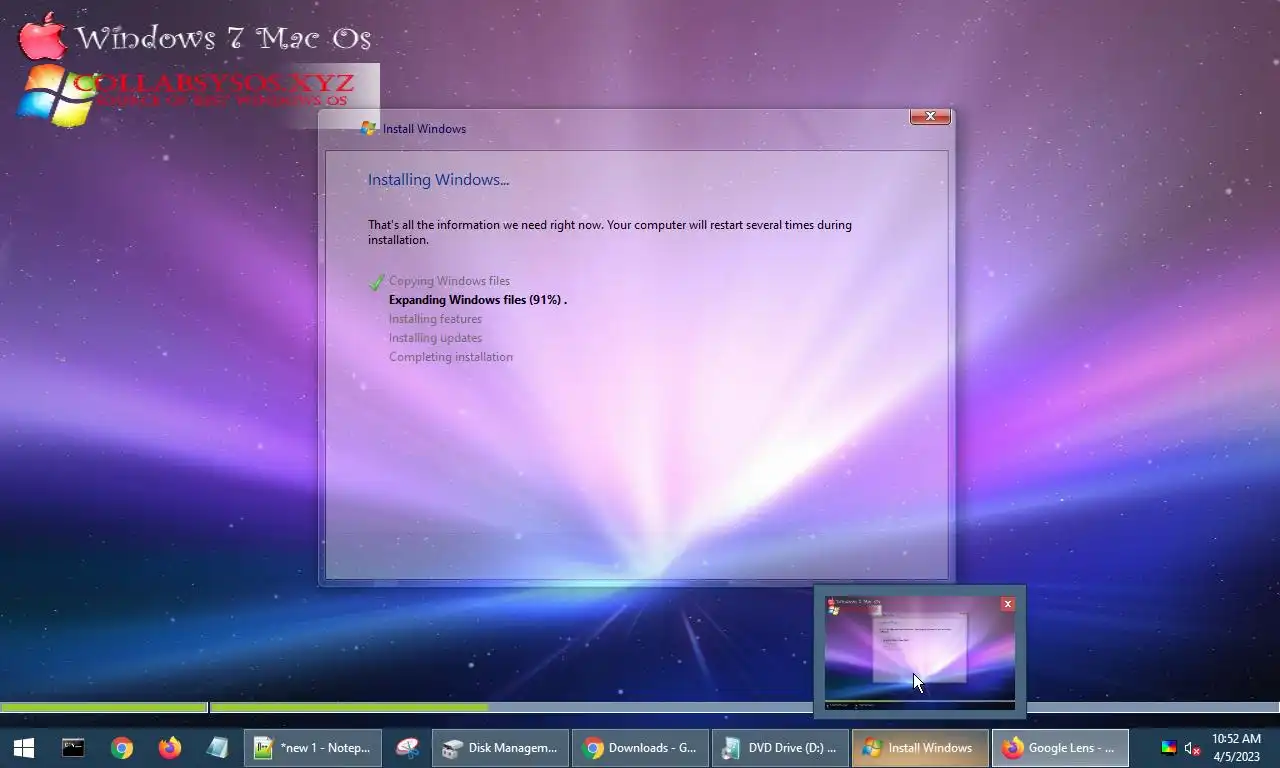Click the green checkmark beside Copying Windows files
This screenshot has width=1280, height=768.
click(376, 282)
